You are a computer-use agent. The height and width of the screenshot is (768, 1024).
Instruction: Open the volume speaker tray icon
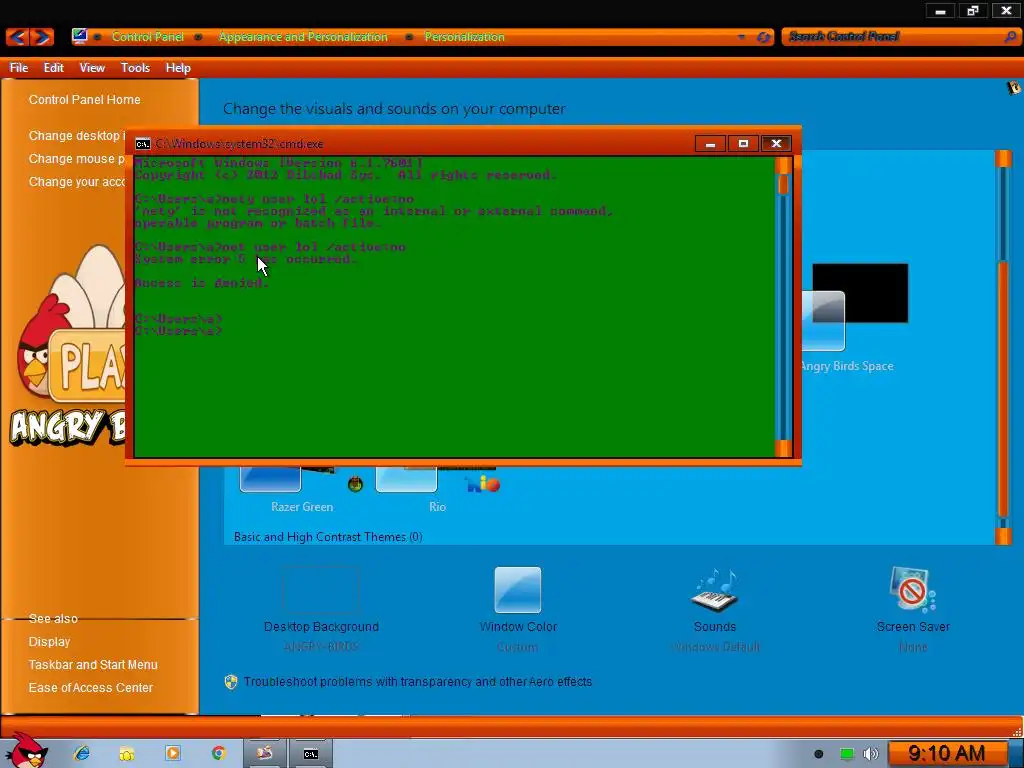871,754
